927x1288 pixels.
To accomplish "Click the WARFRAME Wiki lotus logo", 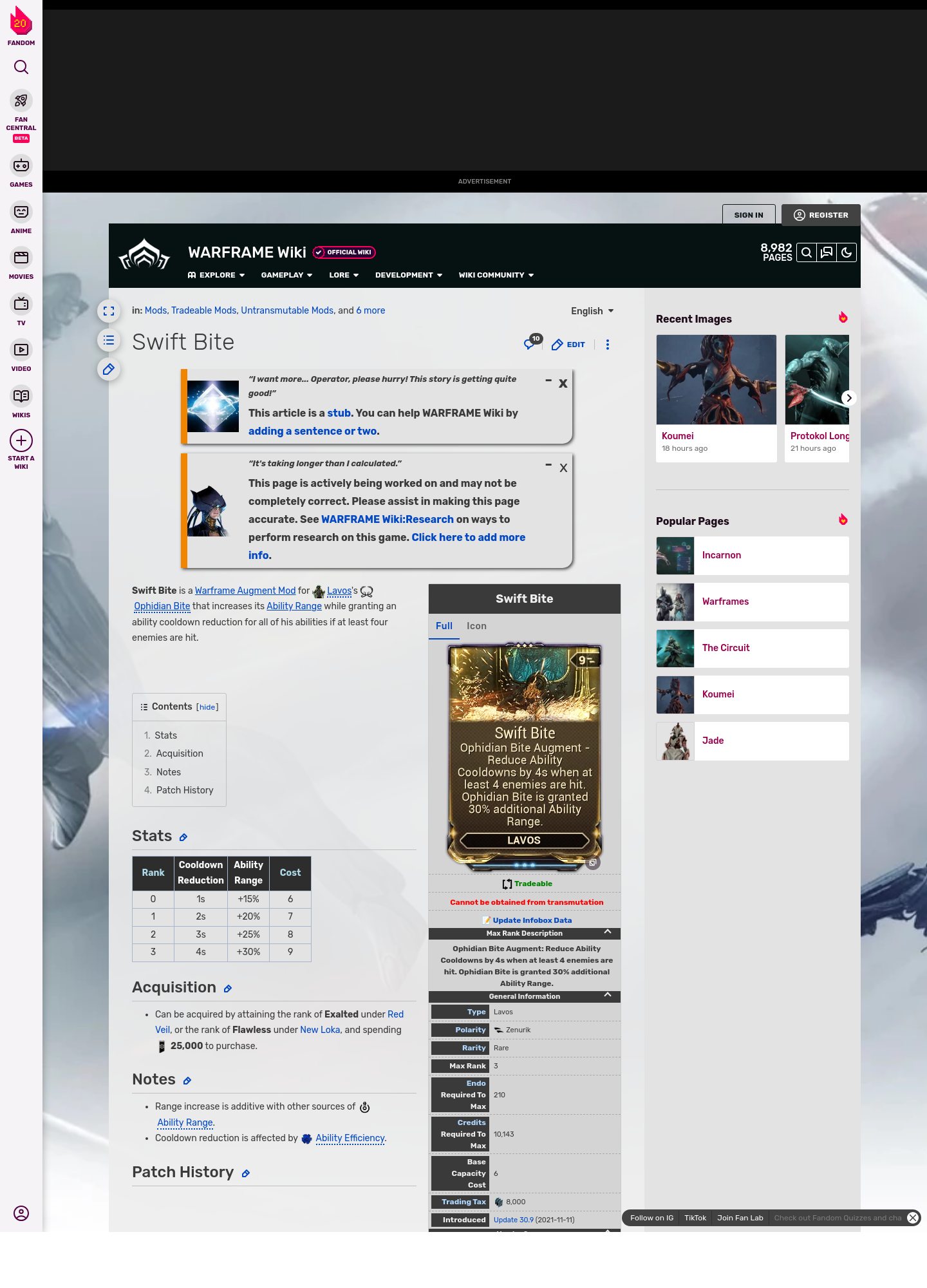I will pos(144,255).
